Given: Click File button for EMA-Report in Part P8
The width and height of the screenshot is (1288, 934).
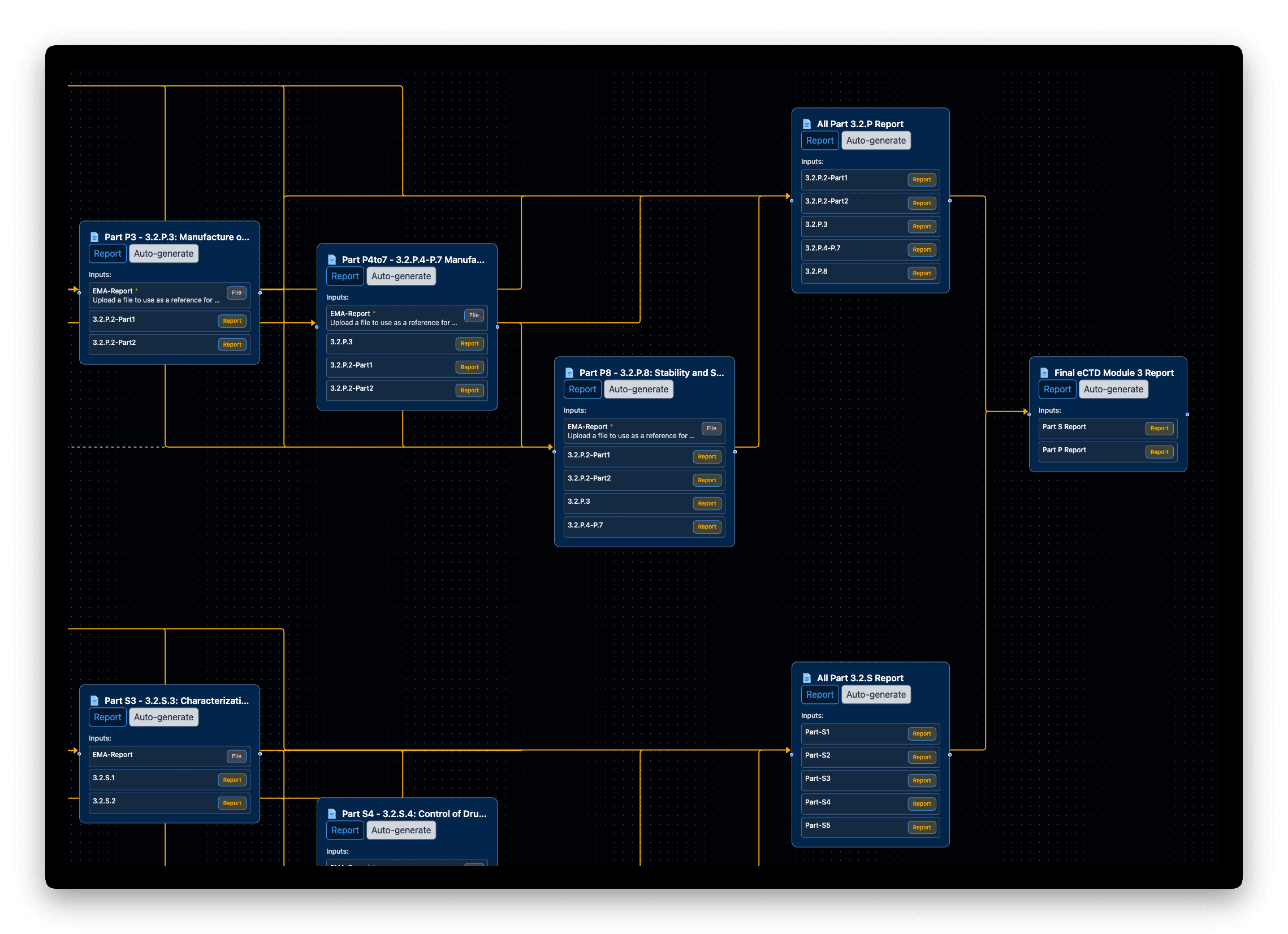Looking at the screenshot, I should [711, 429].
